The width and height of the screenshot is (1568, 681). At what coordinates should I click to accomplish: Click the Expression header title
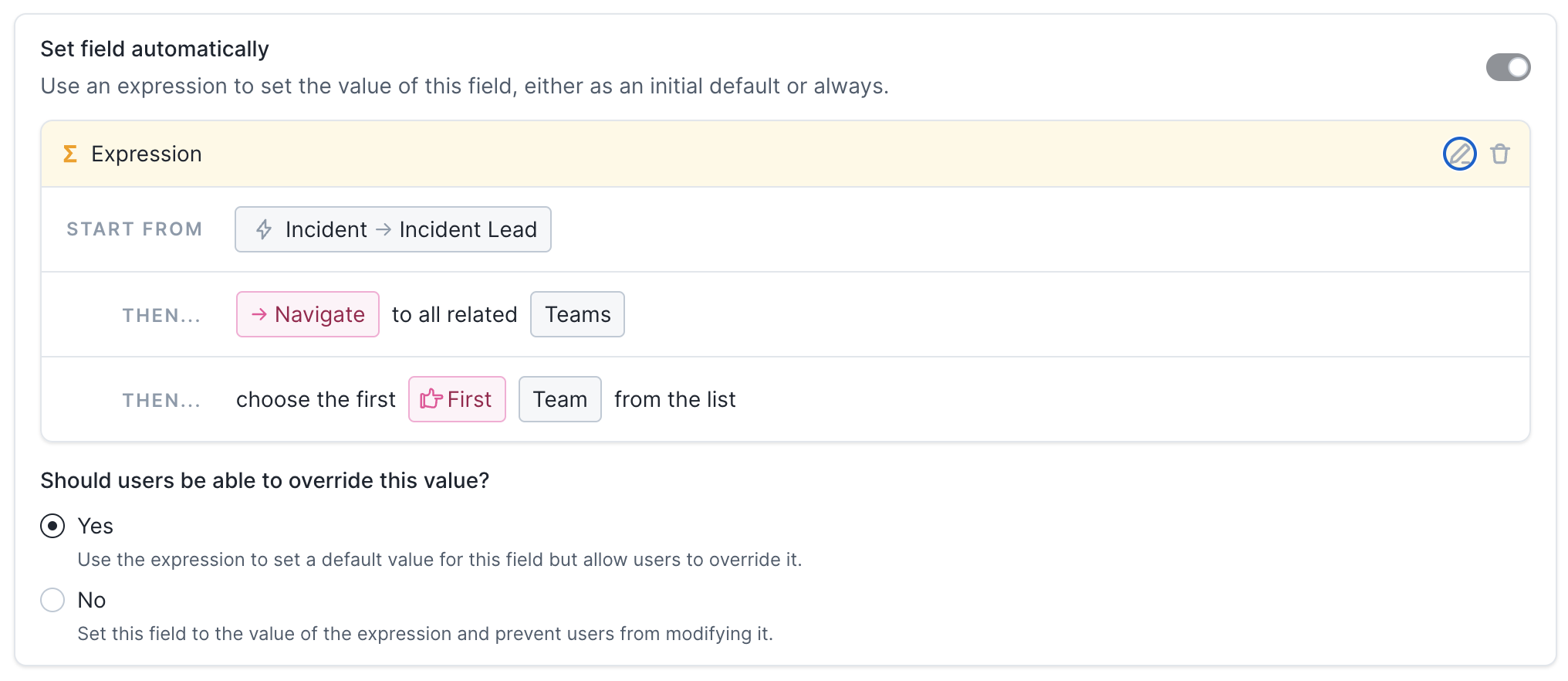coord(147,154)
